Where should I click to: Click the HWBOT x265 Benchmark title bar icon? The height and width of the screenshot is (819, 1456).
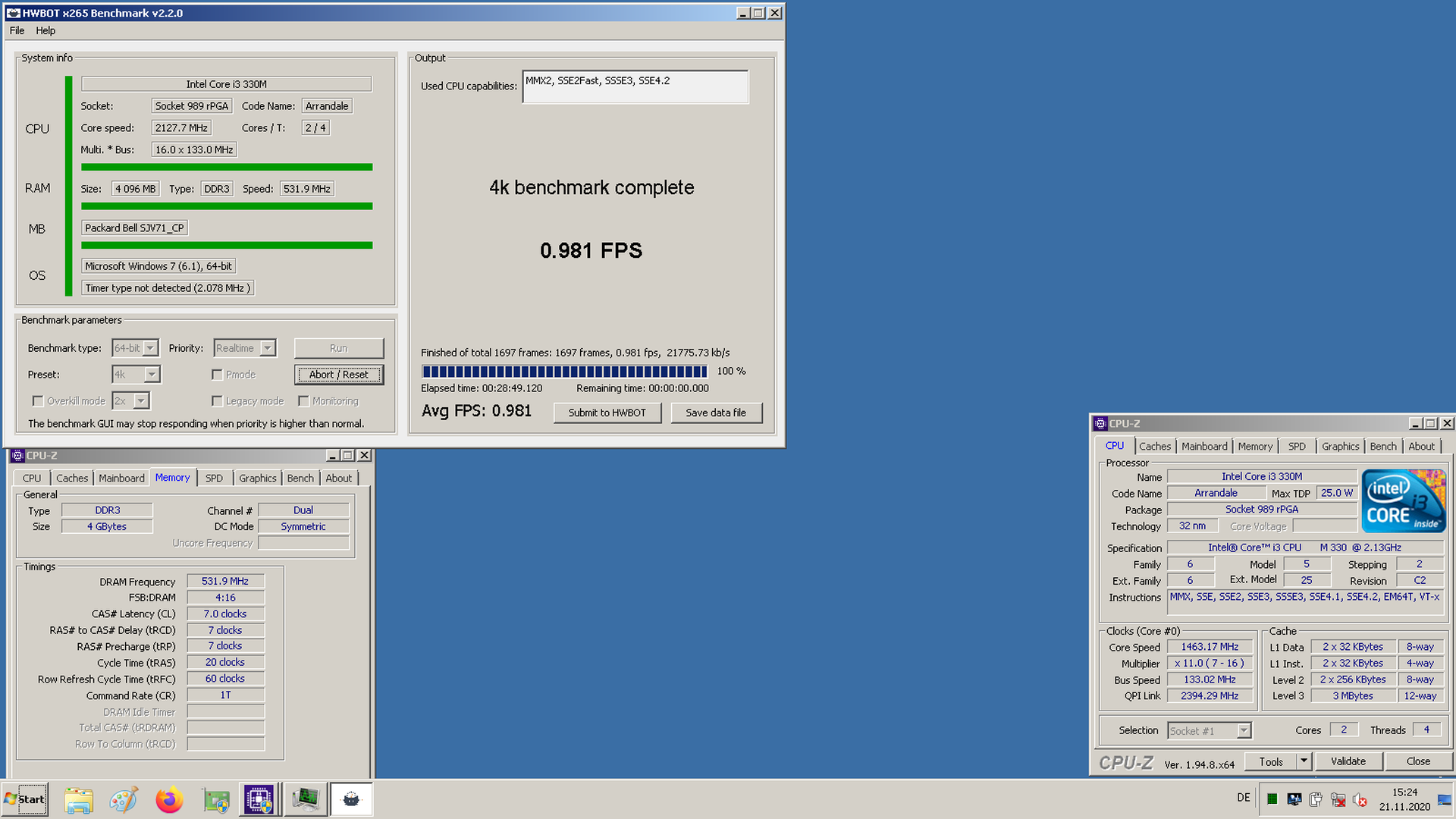[x=13, y=13]
